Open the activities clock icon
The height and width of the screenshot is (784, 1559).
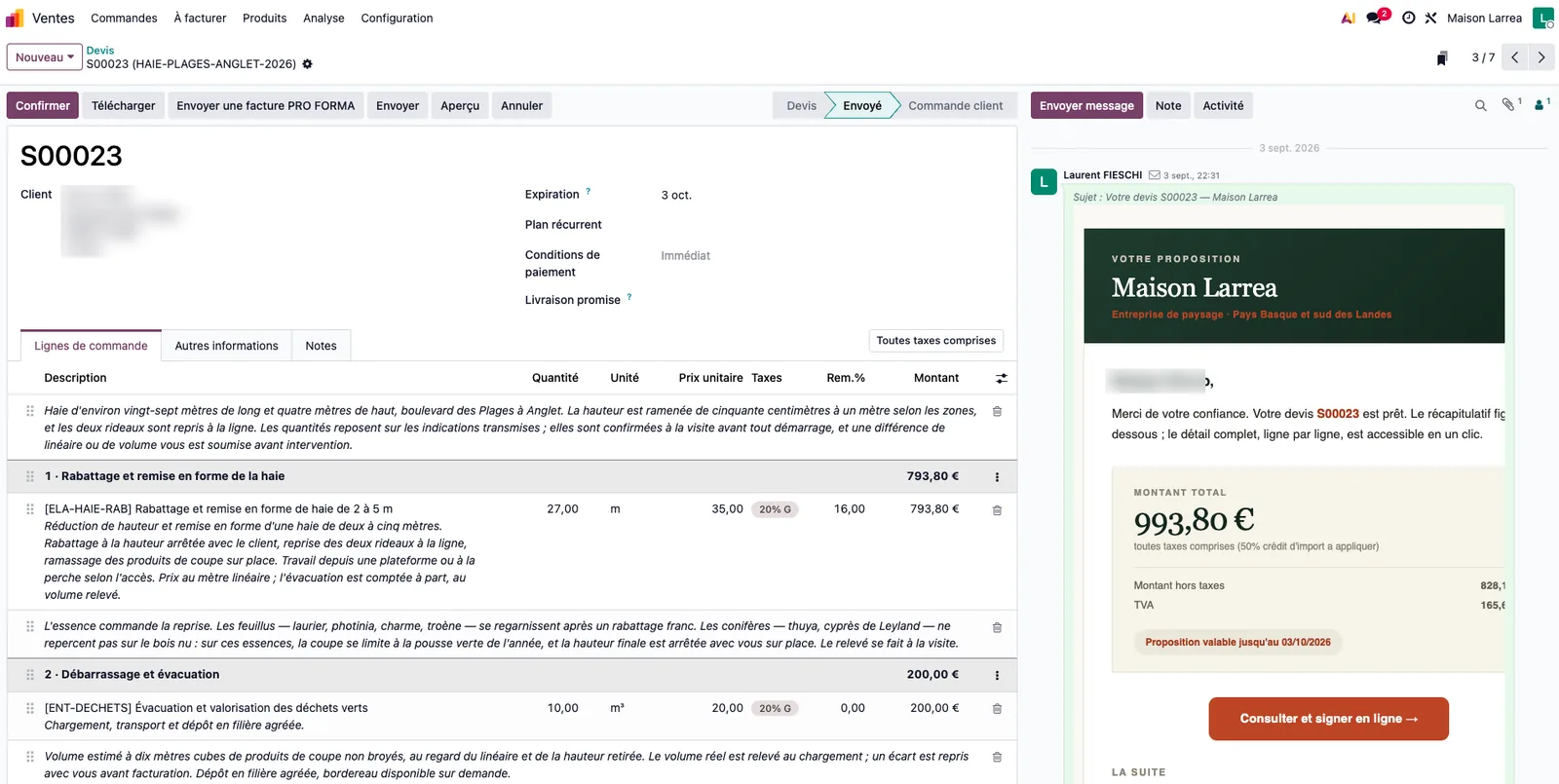click(1409, 18)
